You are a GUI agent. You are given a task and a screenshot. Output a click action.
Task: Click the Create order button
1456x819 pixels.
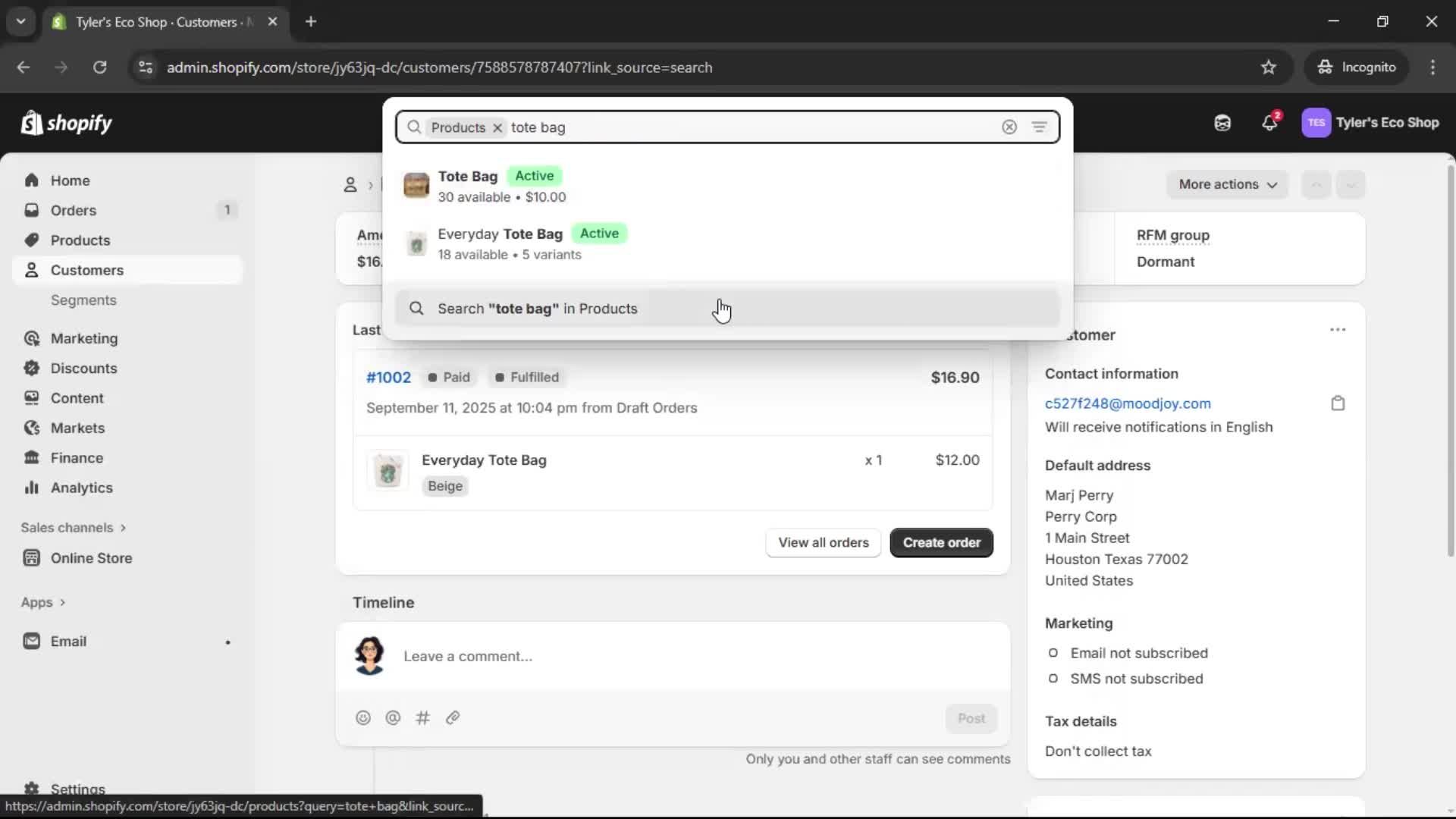[940, 543]
